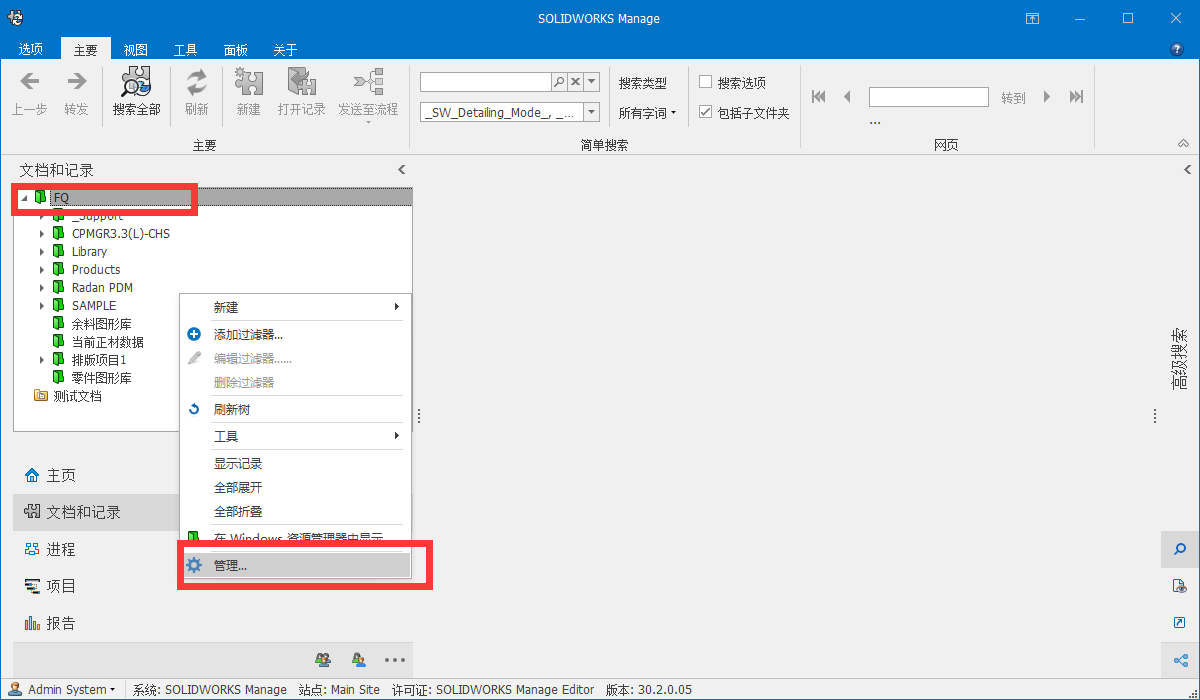Open the 选项 ribbon tab
Screen dimensions: 1200x700
pyautogui.click(x=31, y=49)
